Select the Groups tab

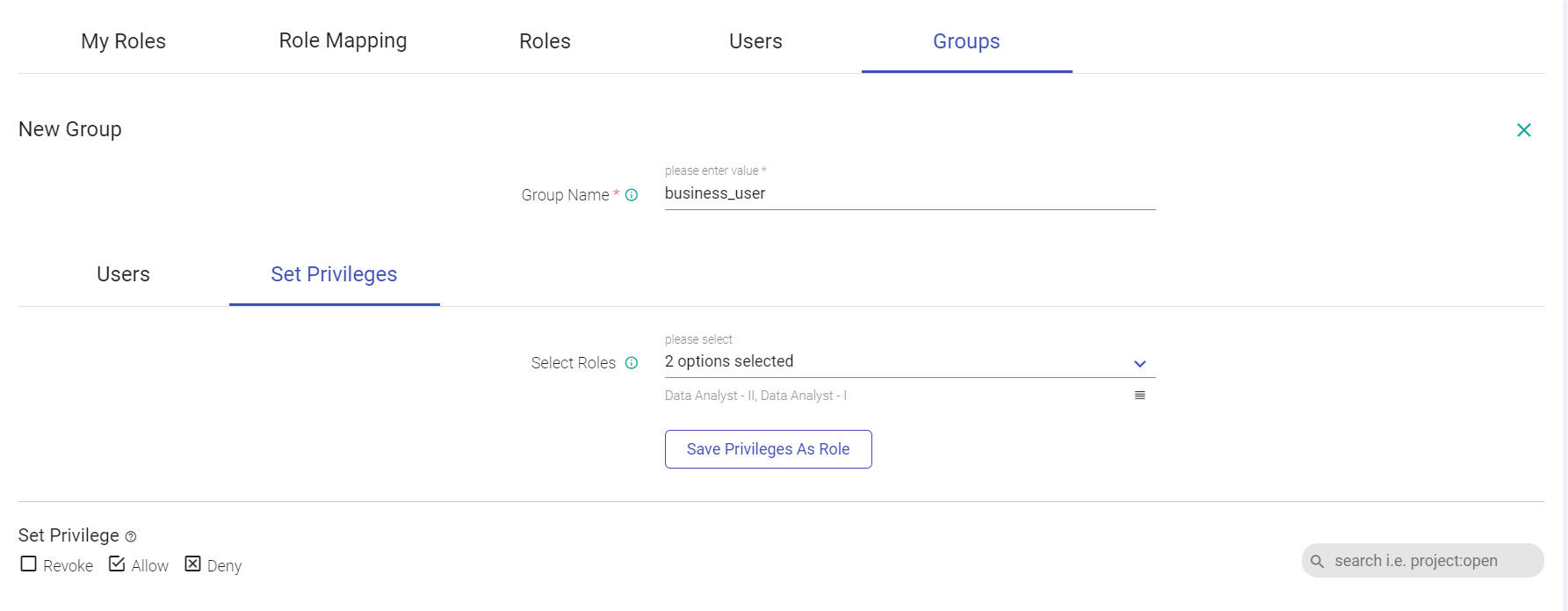pyautogui.click(x=966, y=41)
